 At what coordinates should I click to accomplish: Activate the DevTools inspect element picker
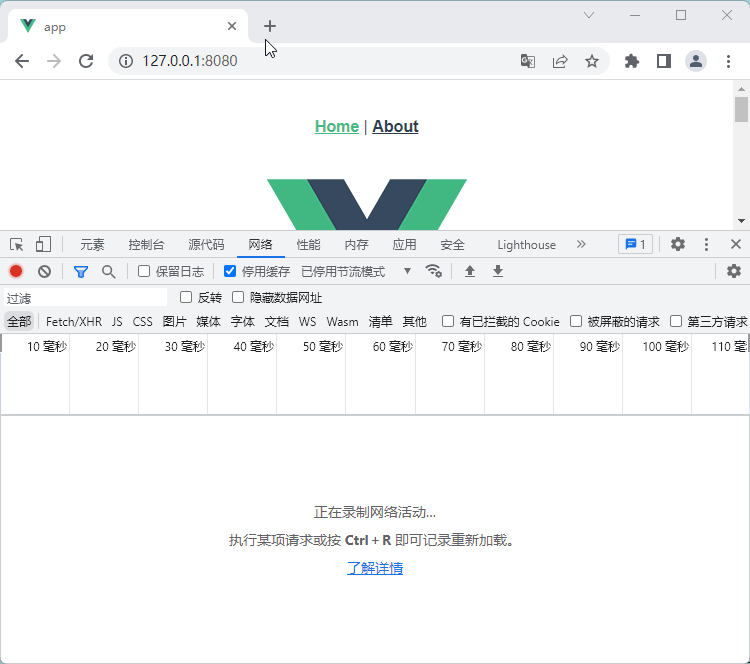pyautogui.click(x=17, y=244)
